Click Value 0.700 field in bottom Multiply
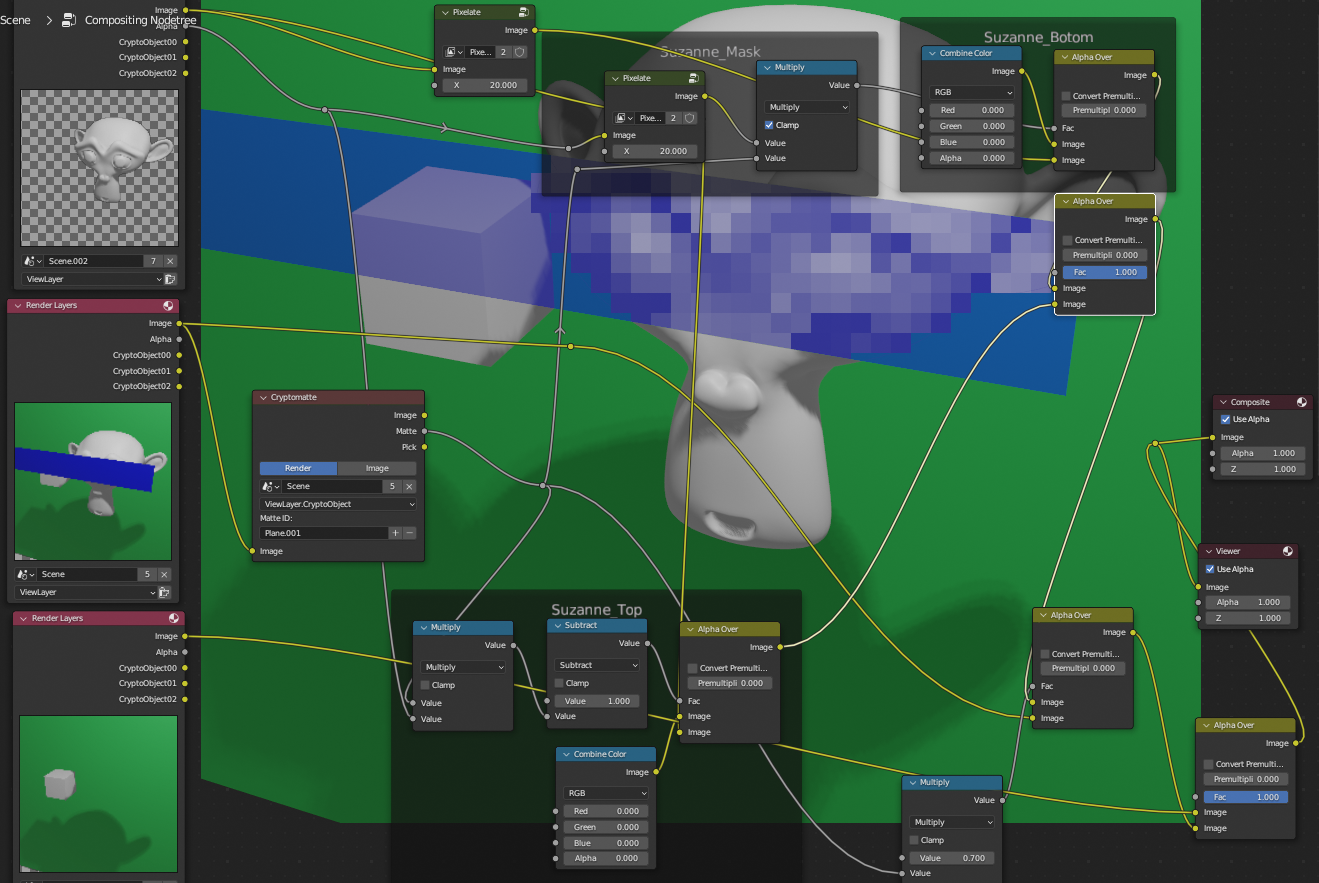Viewport: 1319px width, 883px height. point(952,858)
